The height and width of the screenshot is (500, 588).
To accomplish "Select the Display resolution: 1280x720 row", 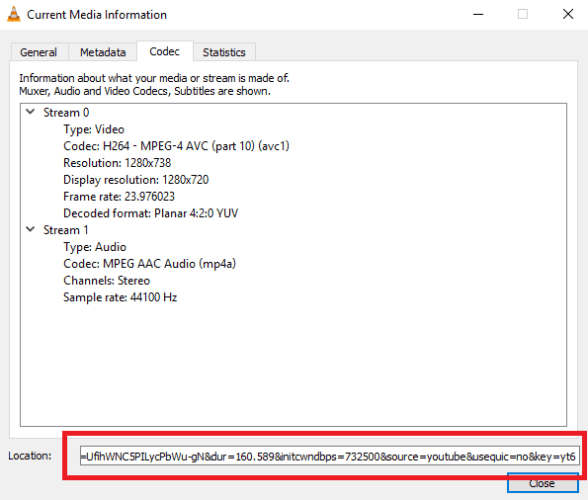I will [x=136, y=180].
